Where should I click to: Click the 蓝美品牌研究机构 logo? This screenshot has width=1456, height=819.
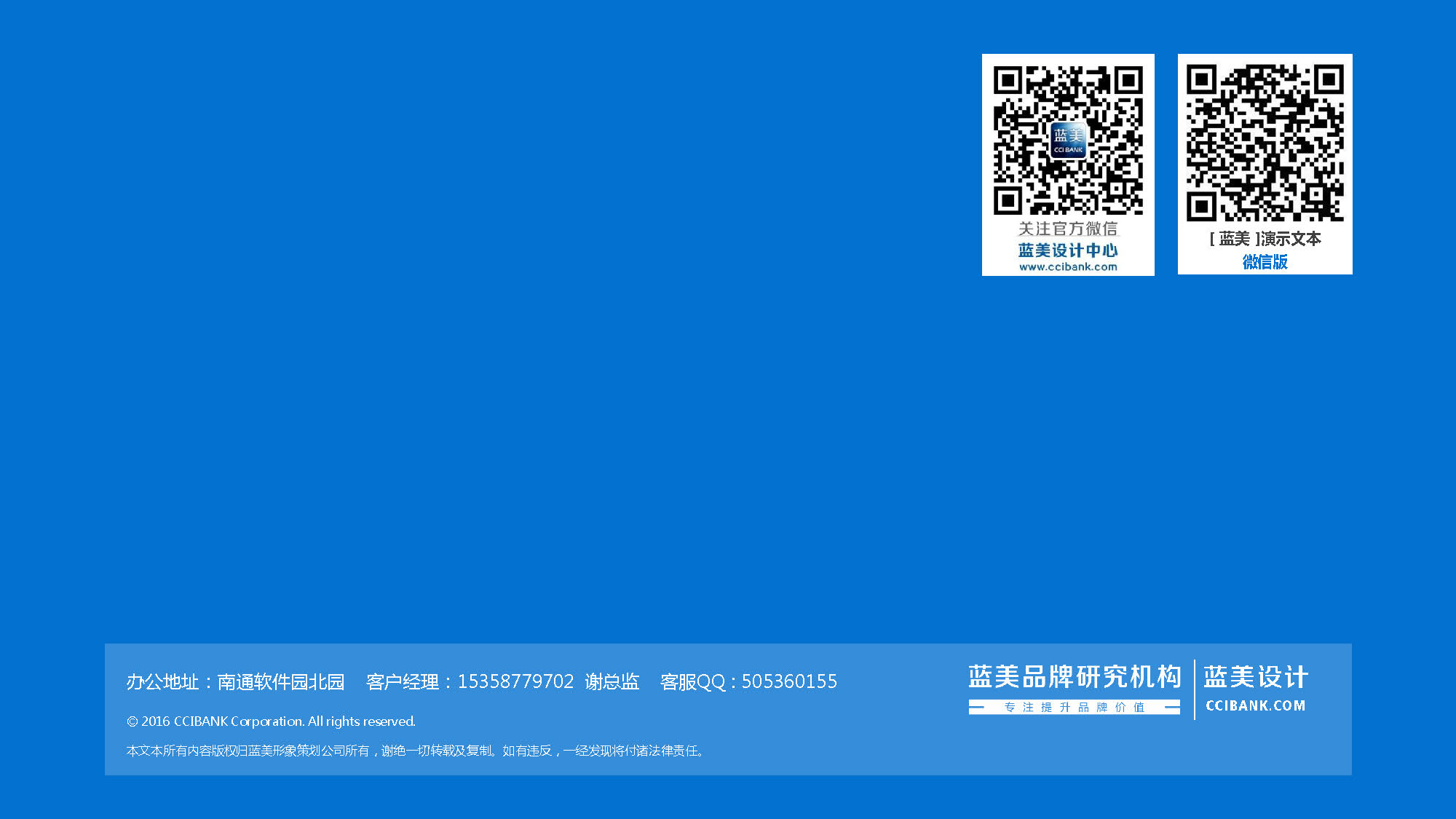(x=1074, y=677)
